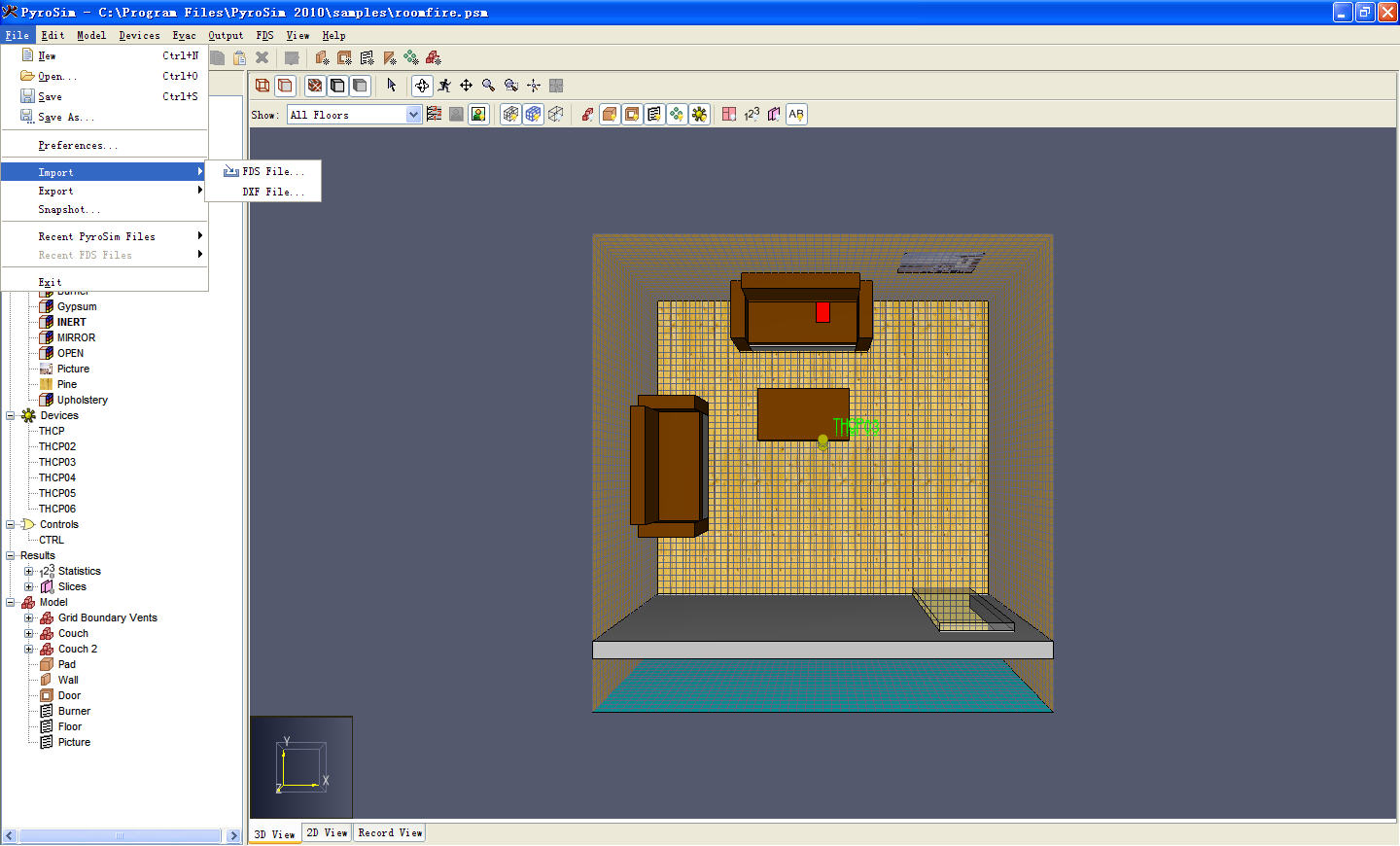Click the Delete X icon in the toolbar

click(x=262, y=58)
